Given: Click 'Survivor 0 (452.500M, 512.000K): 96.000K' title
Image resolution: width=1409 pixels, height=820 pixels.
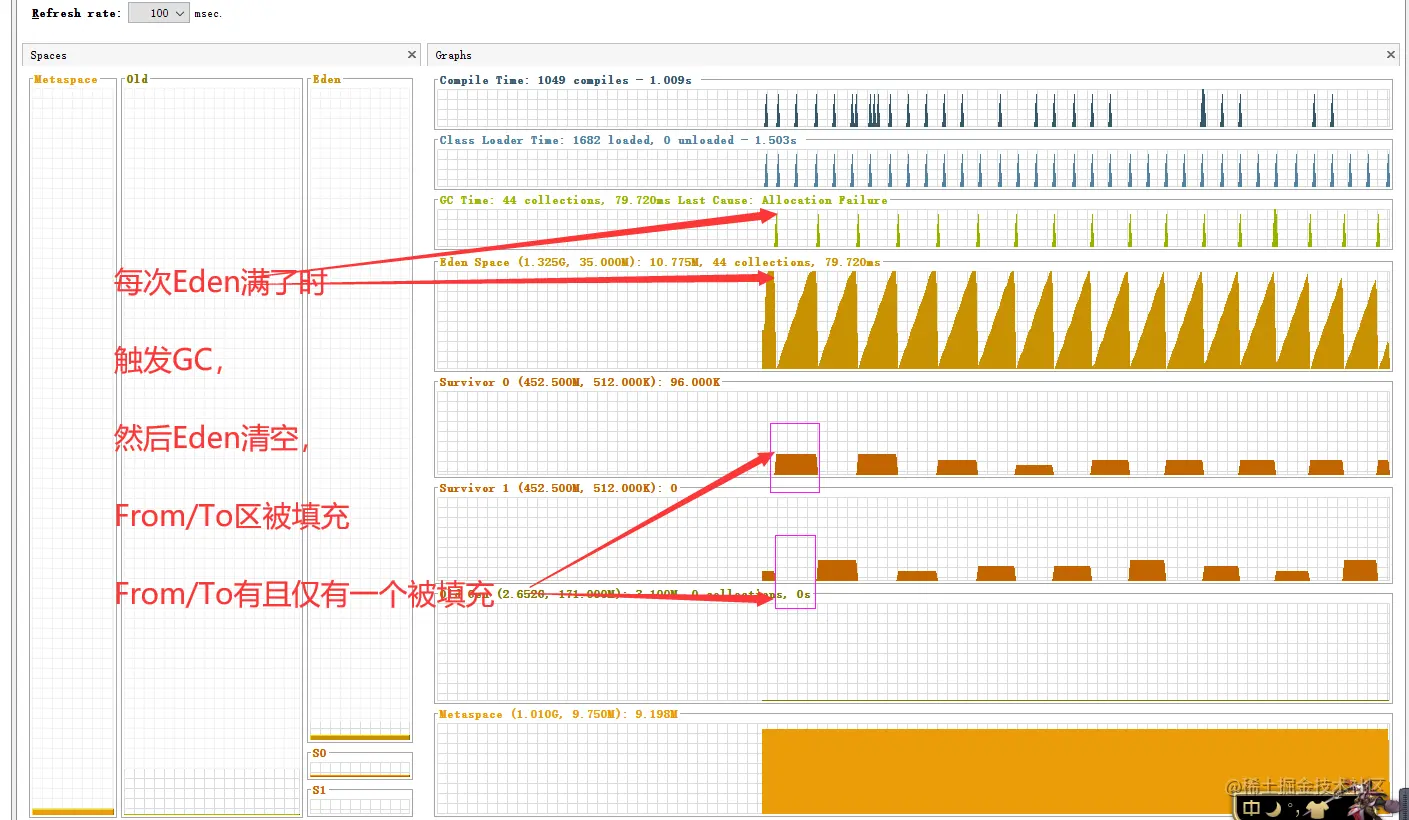Looking at the screenshot, I should (x=579, y=382).
